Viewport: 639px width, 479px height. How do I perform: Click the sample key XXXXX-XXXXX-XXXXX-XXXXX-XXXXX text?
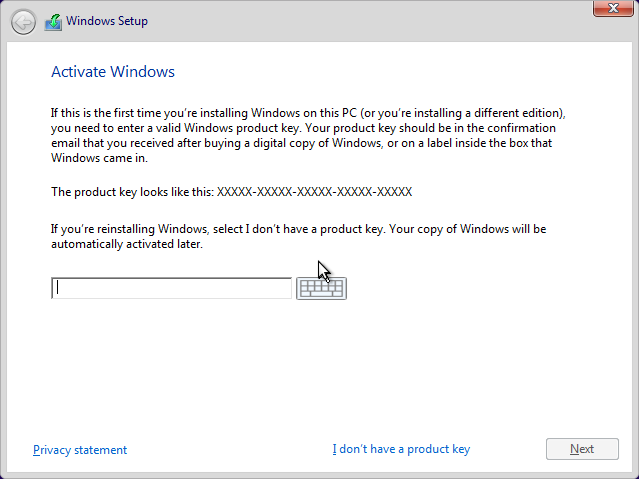314,192
